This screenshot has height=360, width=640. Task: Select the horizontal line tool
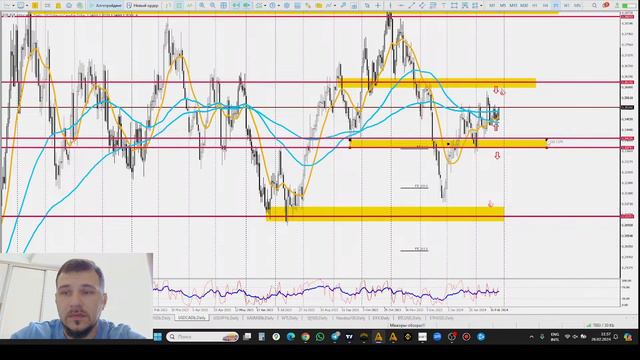401,6
